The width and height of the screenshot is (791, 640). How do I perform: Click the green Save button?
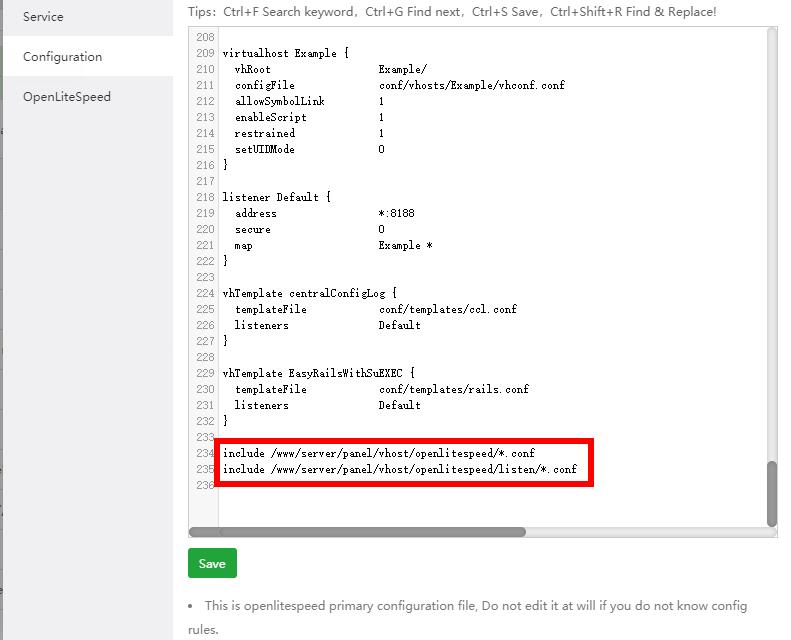point(212,563)
